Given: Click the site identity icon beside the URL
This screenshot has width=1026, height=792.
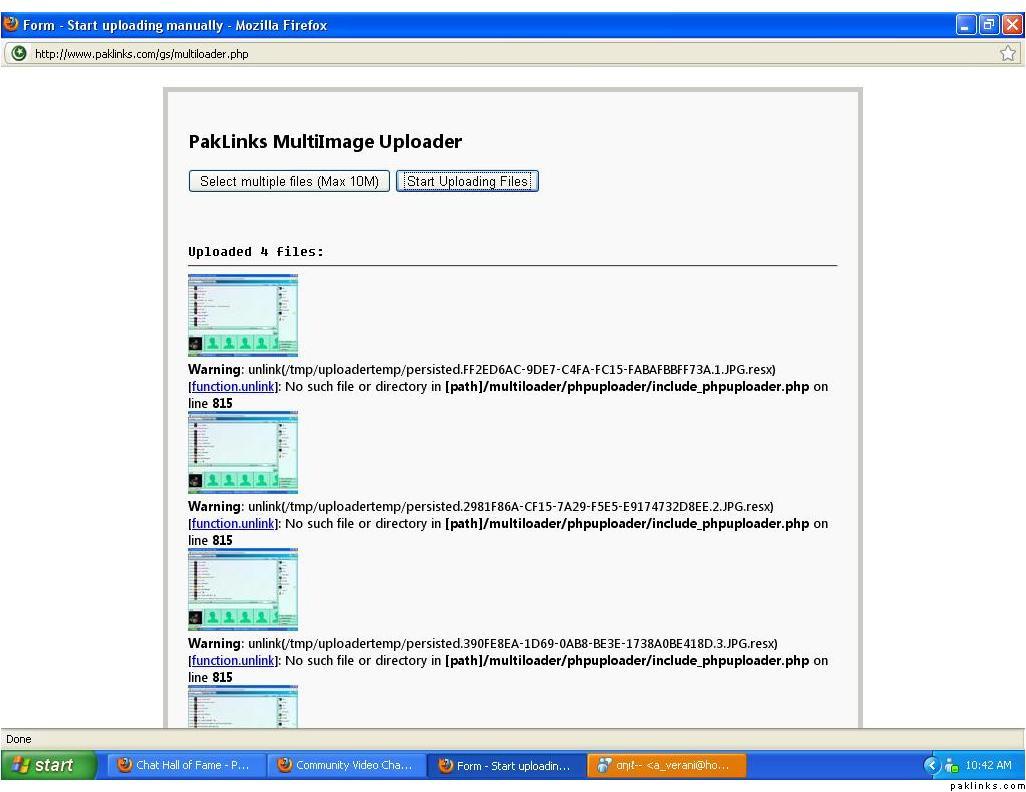Looking at the screenshot, I should click(18, 54).
